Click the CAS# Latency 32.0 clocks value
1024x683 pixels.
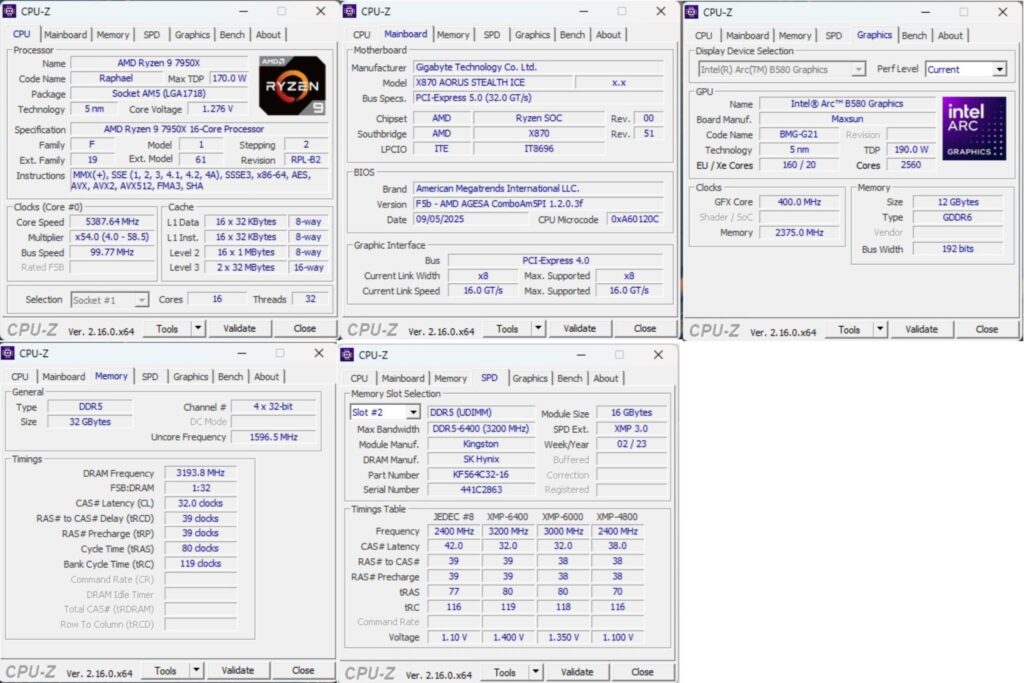click(200, 503)
